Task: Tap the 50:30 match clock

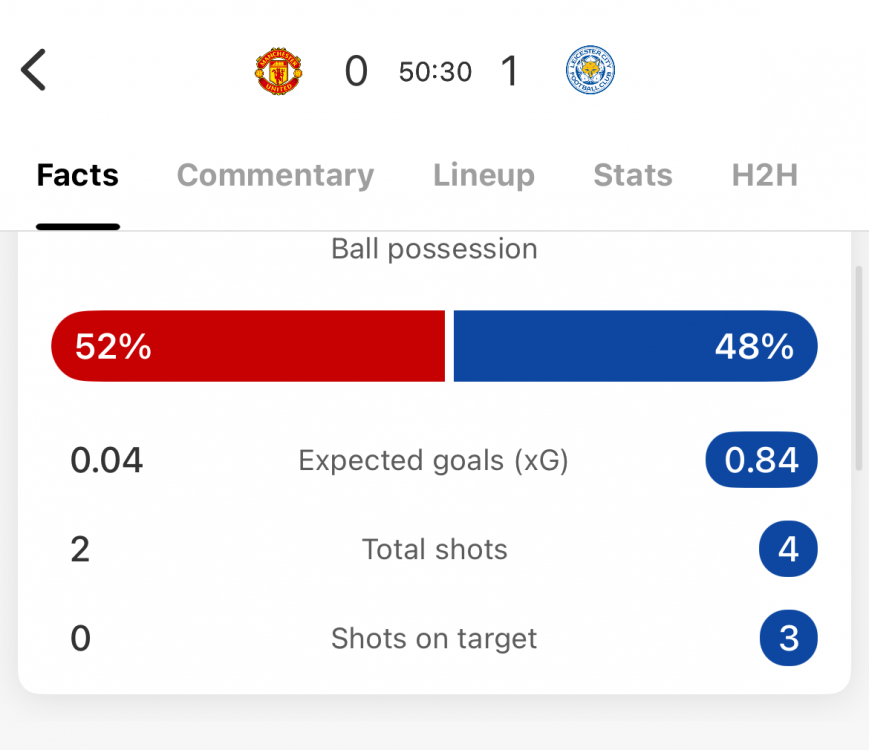Action: pyautogui.click(x=435, y=72)
